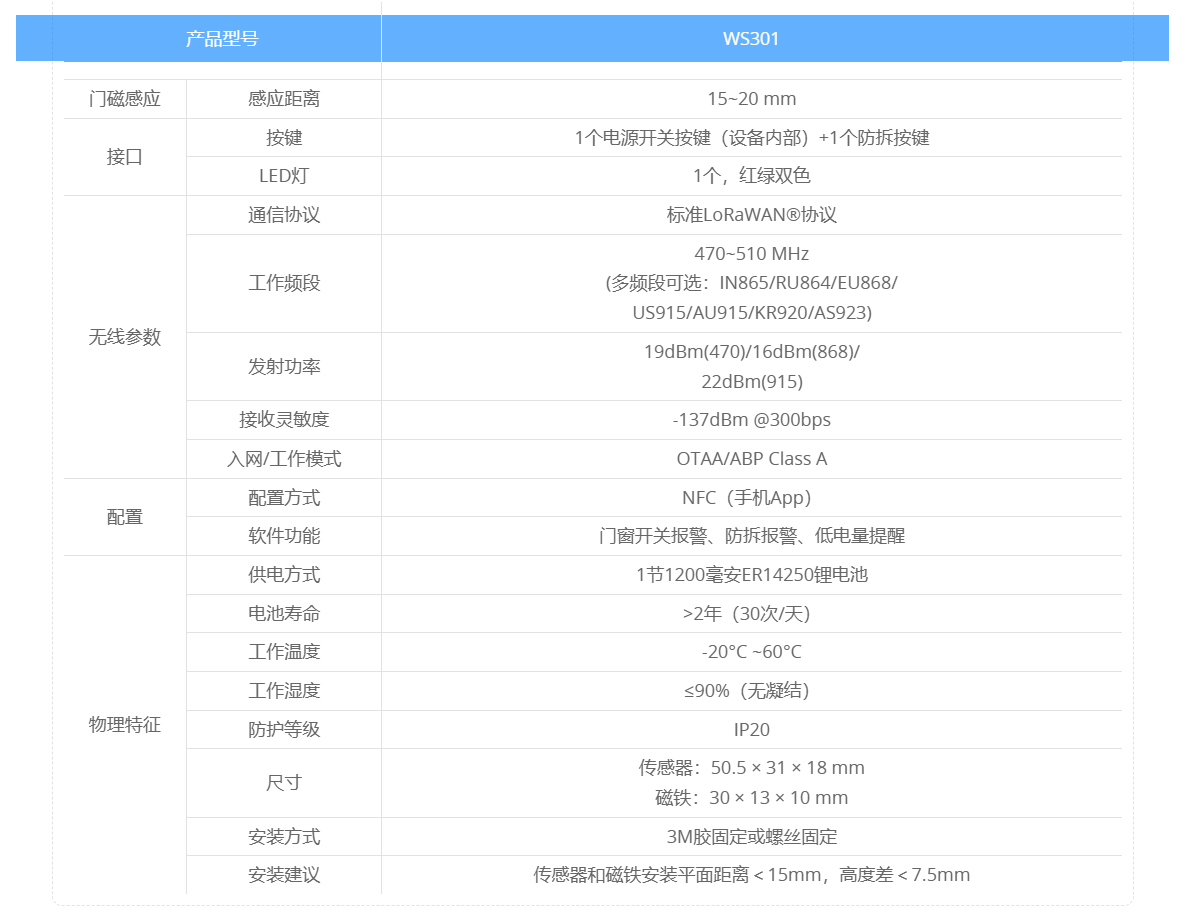Click the sensor size 50.5 × 31 × 18 mm

click(x=751, y=768)
